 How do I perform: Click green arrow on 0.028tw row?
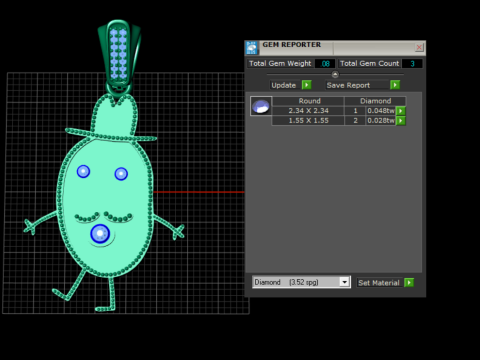401,121
